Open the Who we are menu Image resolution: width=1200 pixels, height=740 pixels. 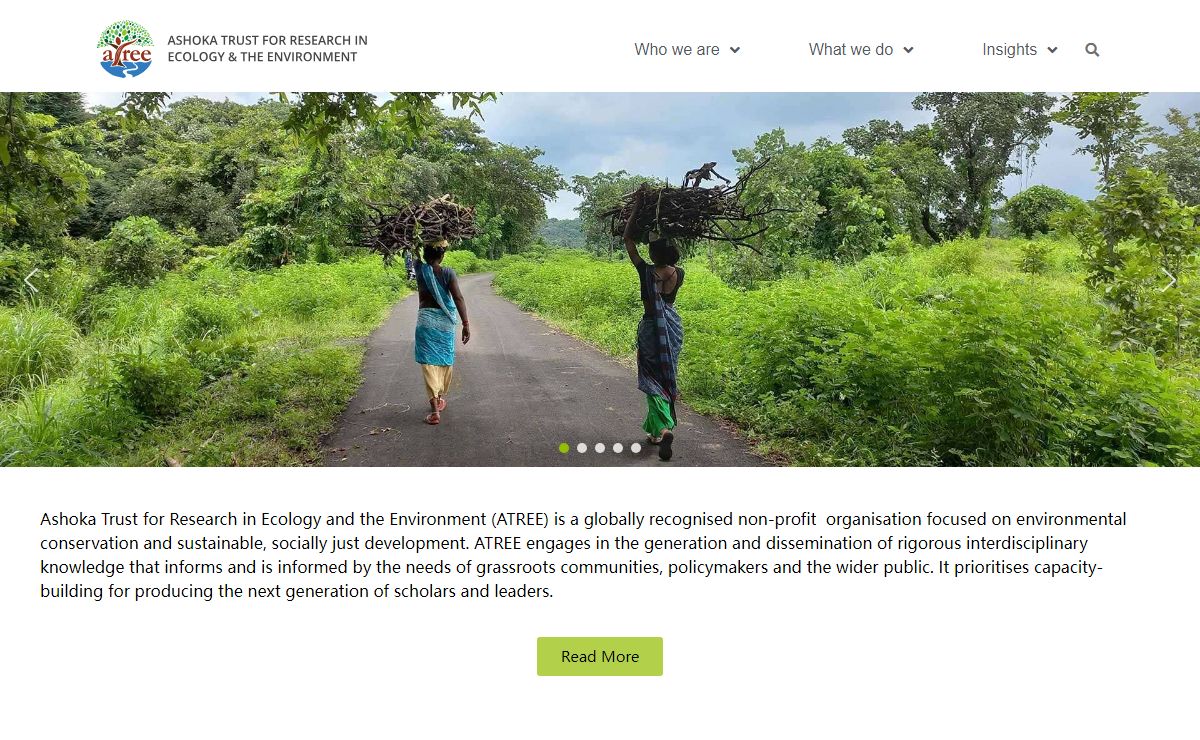click(x=677, y=50)
